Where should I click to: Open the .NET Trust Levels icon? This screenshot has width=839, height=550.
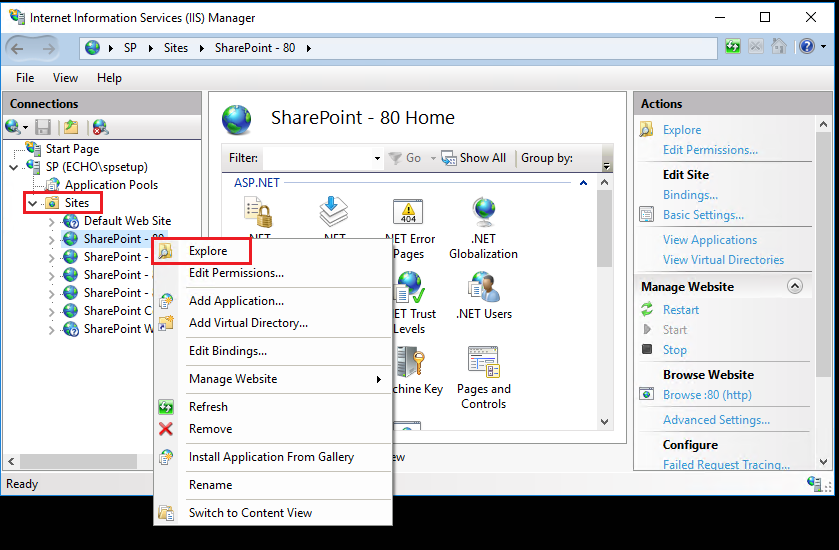tap(410, 287)
